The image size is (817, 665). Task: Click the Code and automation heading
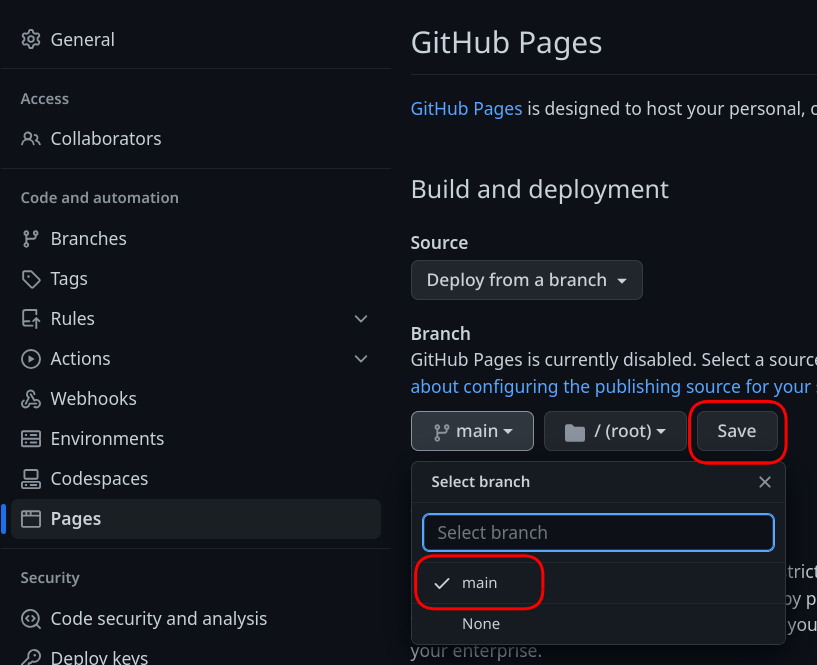100,198
